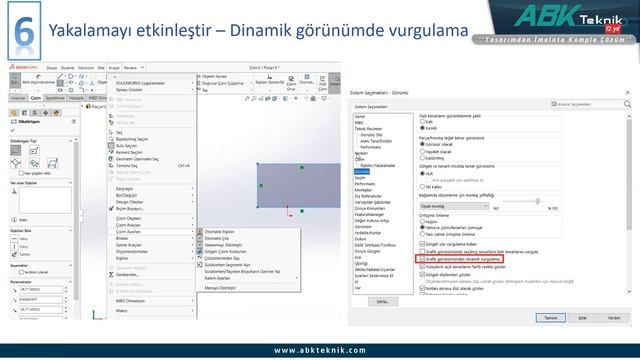Click Zoom to Fit view icon
This screenshot has height=360, width=640.
coord(247,98)
